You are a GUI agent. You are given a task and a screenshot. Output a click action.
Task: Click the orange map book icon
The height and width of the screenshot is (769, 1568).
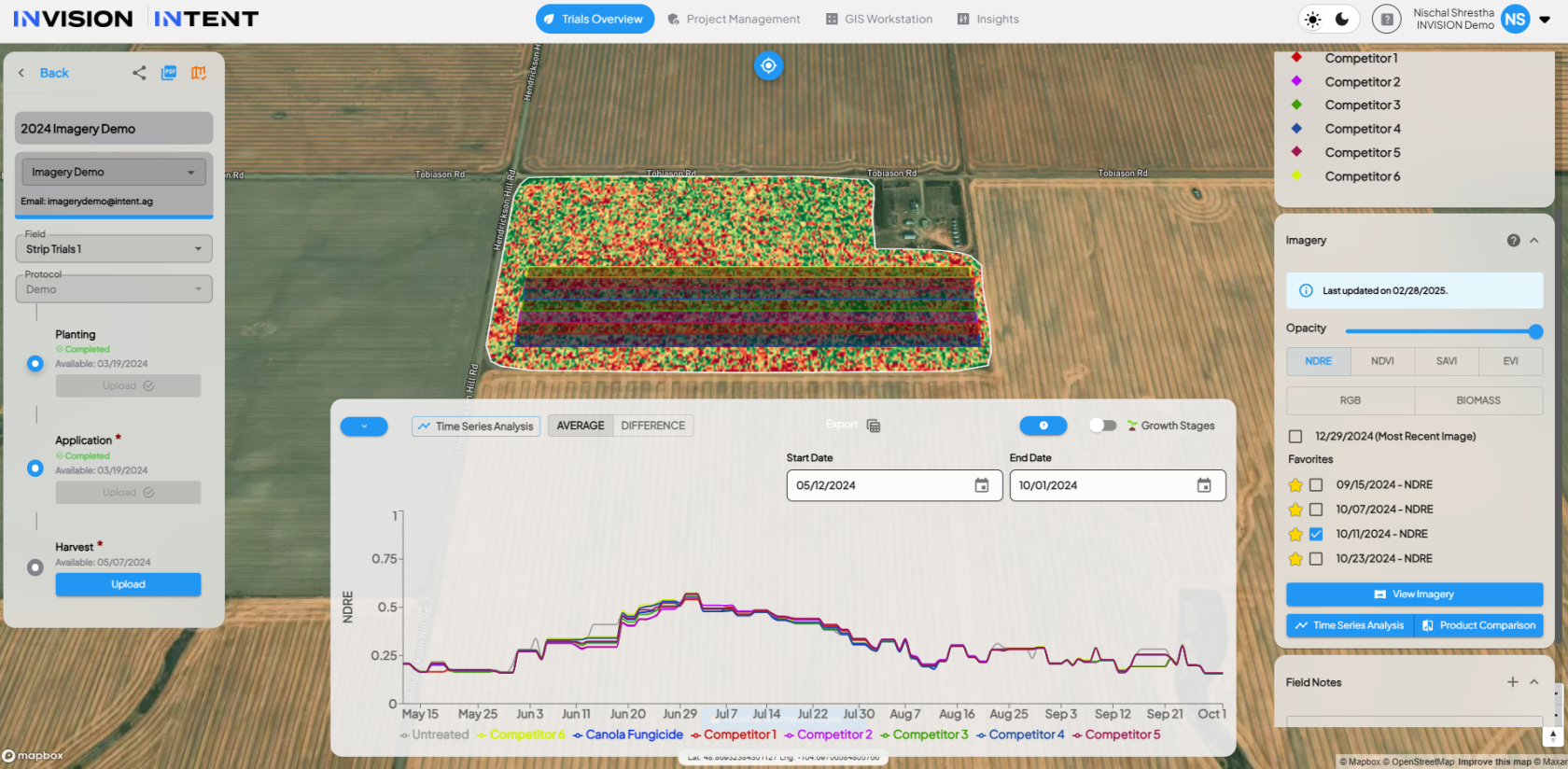(x=199, y=73)
